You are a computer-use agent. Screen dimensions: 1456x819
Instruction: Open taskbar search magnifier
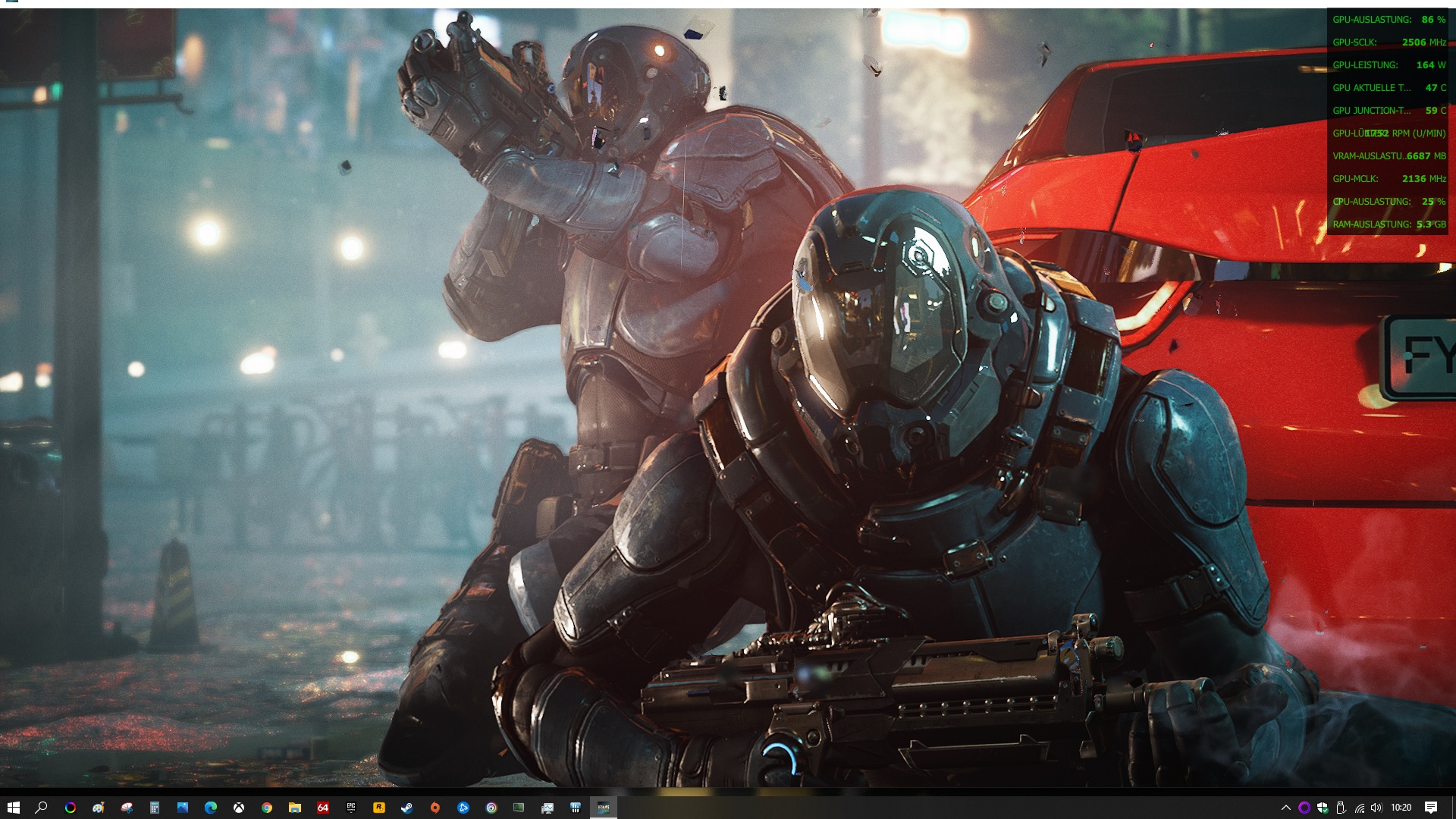tap(42, 808)
